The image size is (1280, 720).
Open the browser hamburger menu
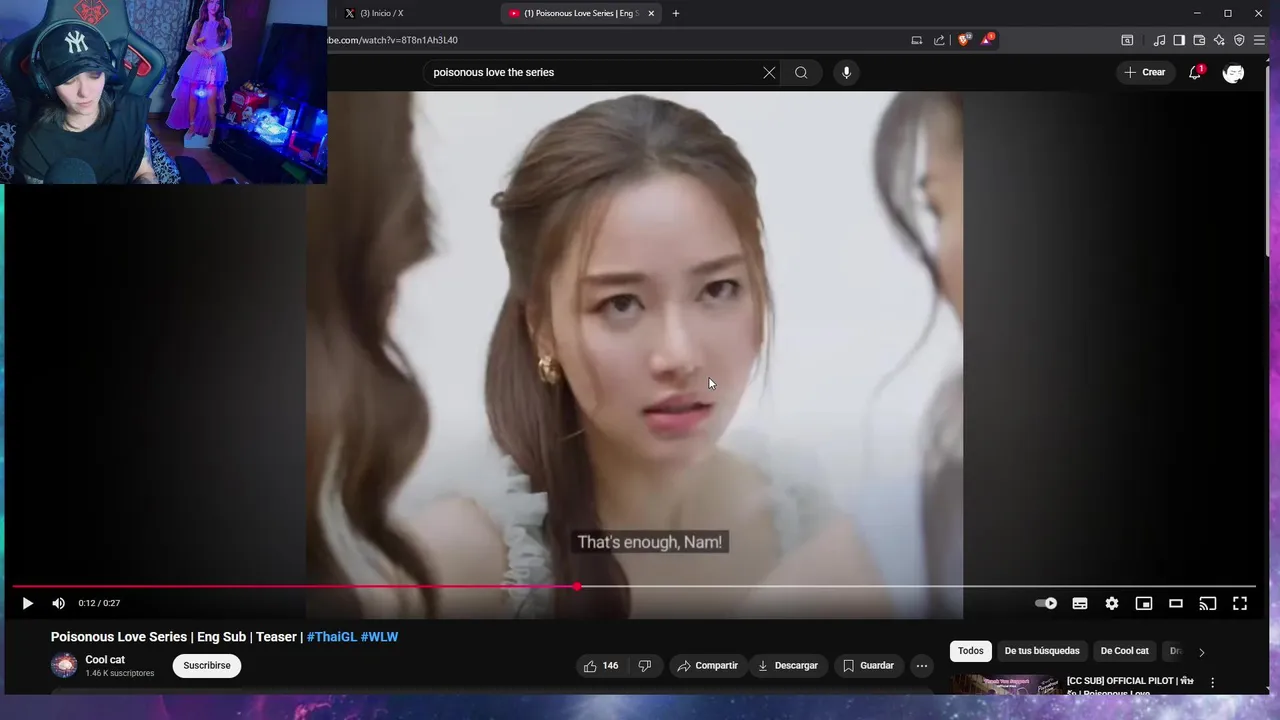tap(1259, 40)
